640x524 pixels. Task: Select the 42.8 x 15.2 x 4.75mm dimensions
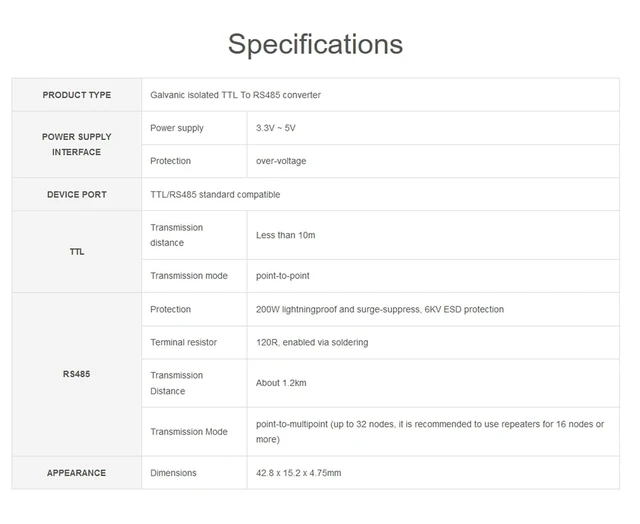(298, 473)
